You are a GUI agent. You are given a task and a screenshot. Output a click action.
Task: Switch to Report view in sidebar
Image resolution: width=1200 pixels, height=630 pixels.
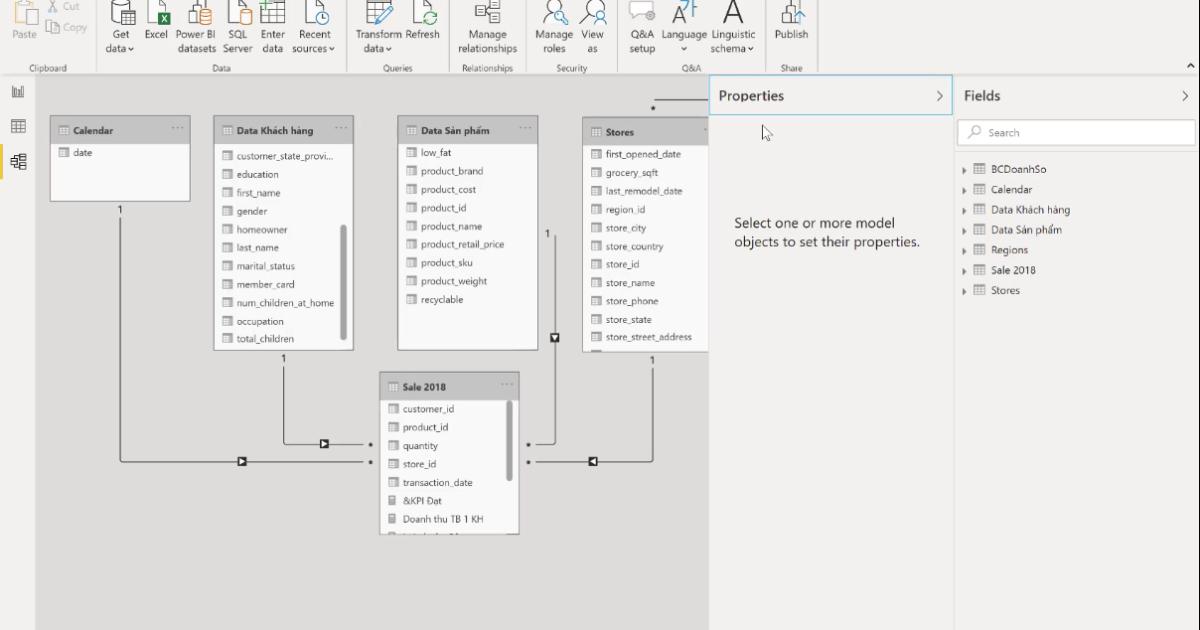18,92
